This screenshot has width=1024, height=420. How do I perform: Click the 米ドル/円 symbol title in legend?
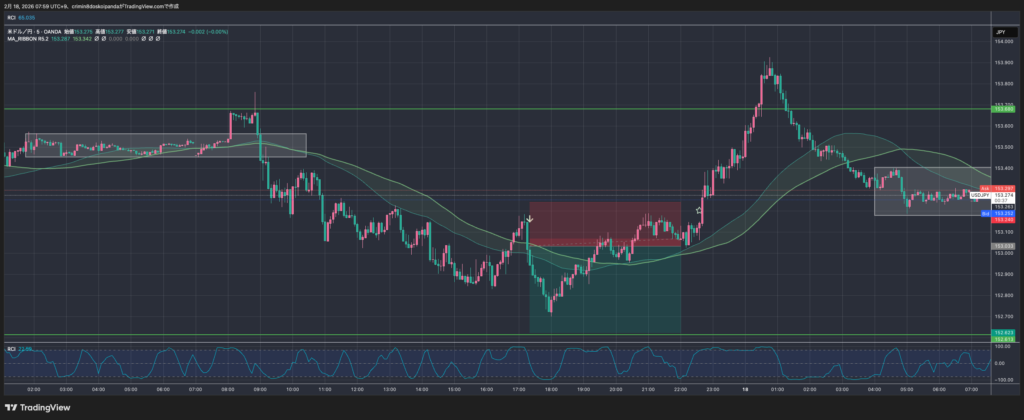click(22, 32)
